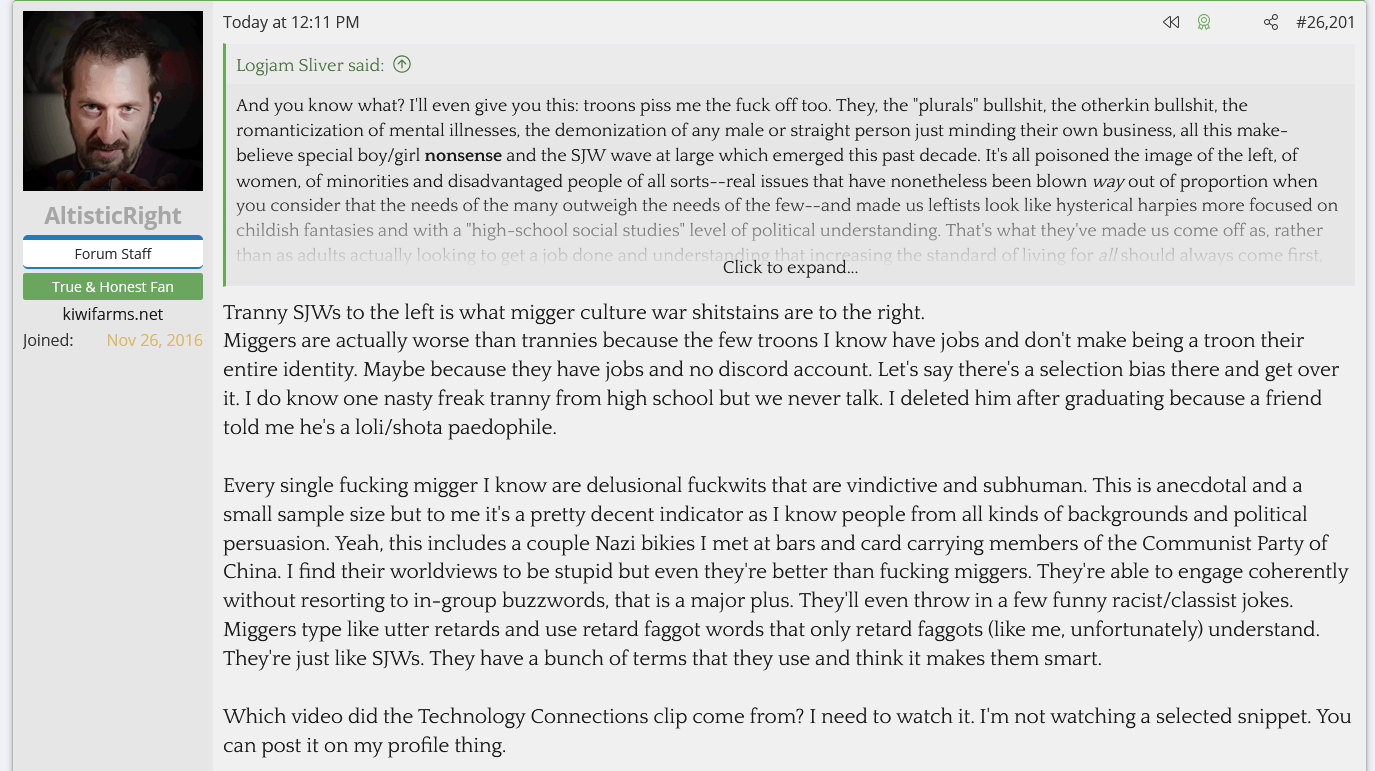Click the "True & Honest Fan" green banner

coord(113,287)
